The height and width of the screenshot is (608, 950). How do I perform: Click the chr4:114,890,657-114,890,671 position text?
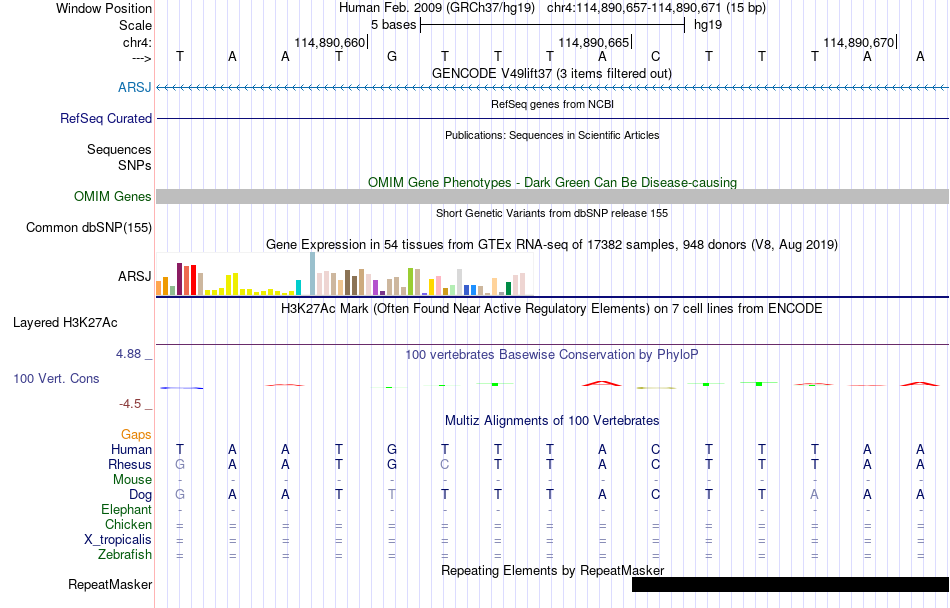656,8
